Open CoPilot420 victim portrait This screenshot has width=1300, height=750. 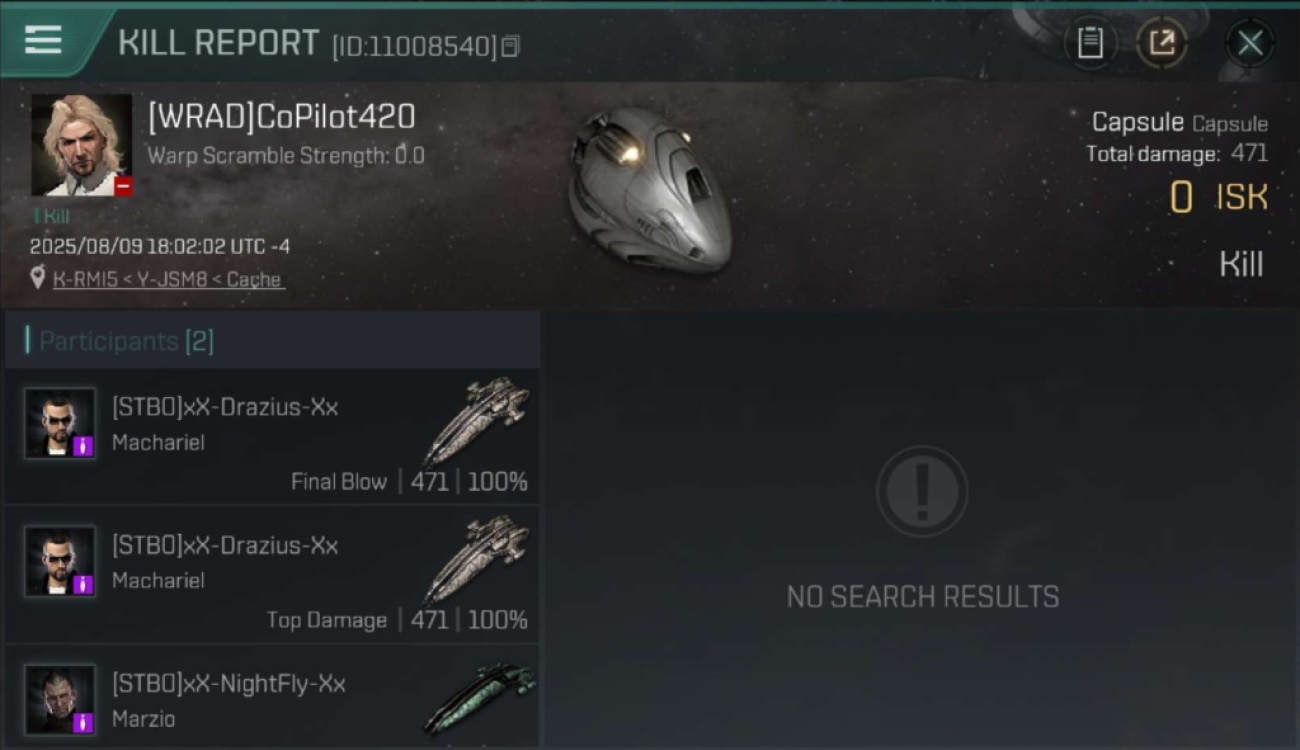pos(81,145)
